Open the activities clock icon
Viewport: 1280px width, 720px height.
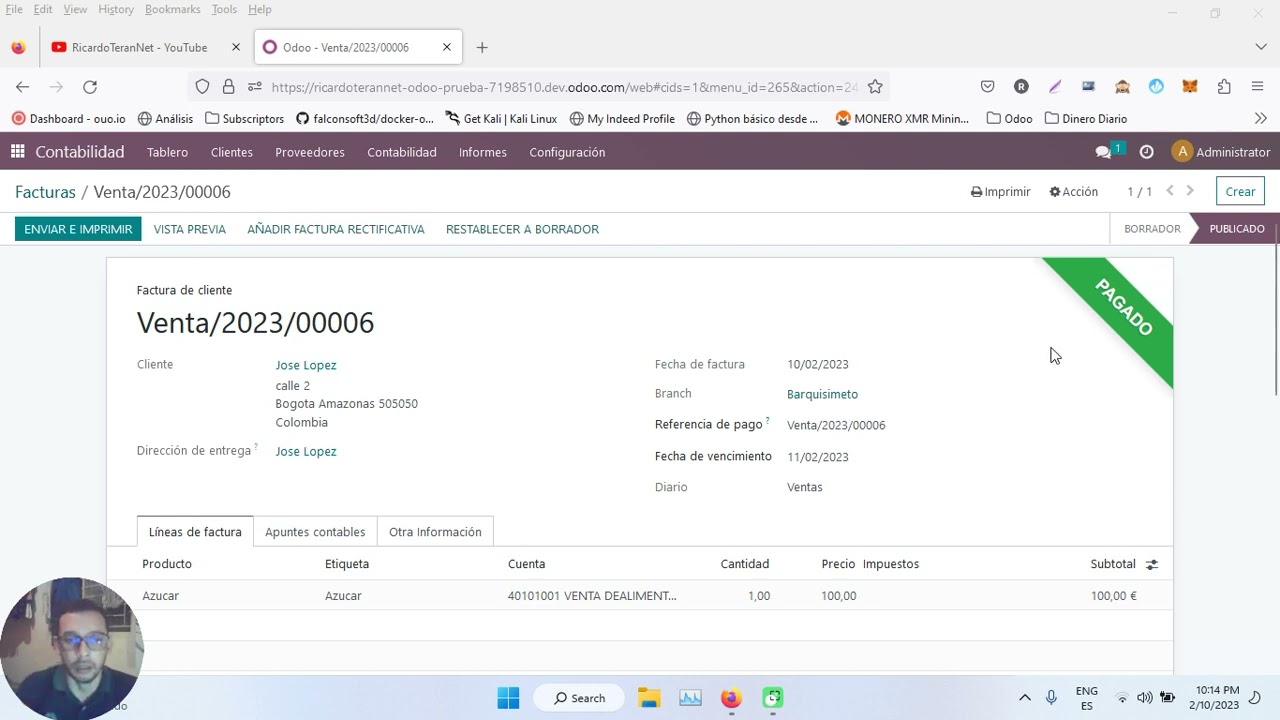pyautogui.click(x=1147, y=152)
